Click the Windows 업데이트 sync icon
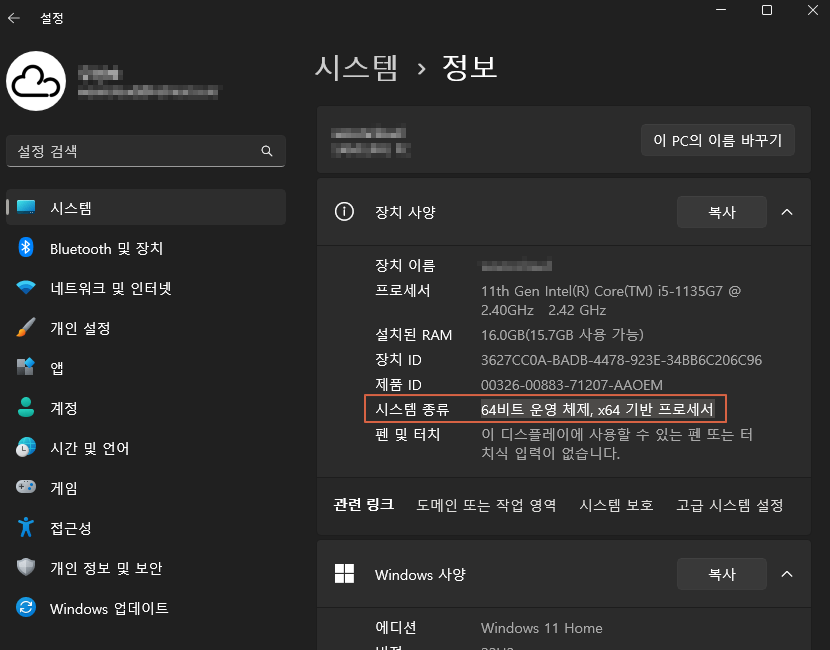The image size is (830, 650). point(26,607)
